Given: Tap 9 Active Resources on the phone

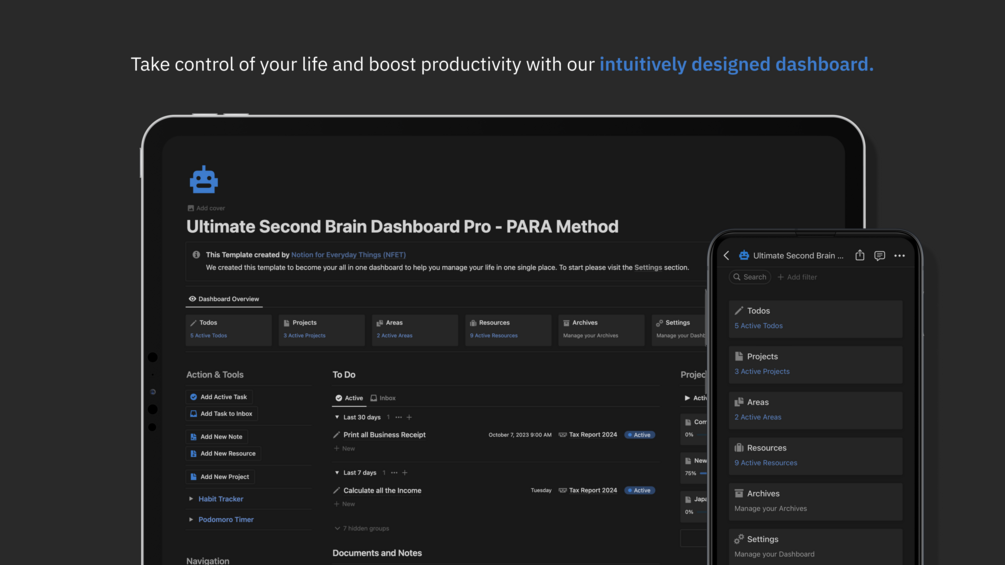Looking at the screenshot, I should (765, 463).
